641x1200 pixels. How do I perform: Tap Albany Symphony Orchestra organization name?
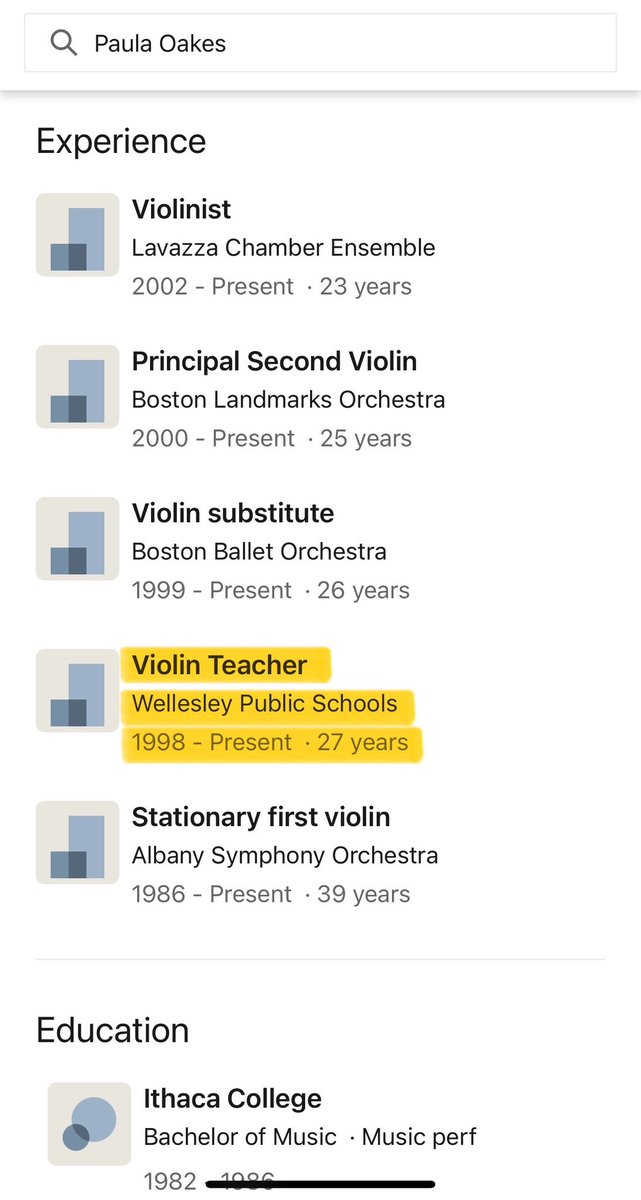(x=285, y=855)
